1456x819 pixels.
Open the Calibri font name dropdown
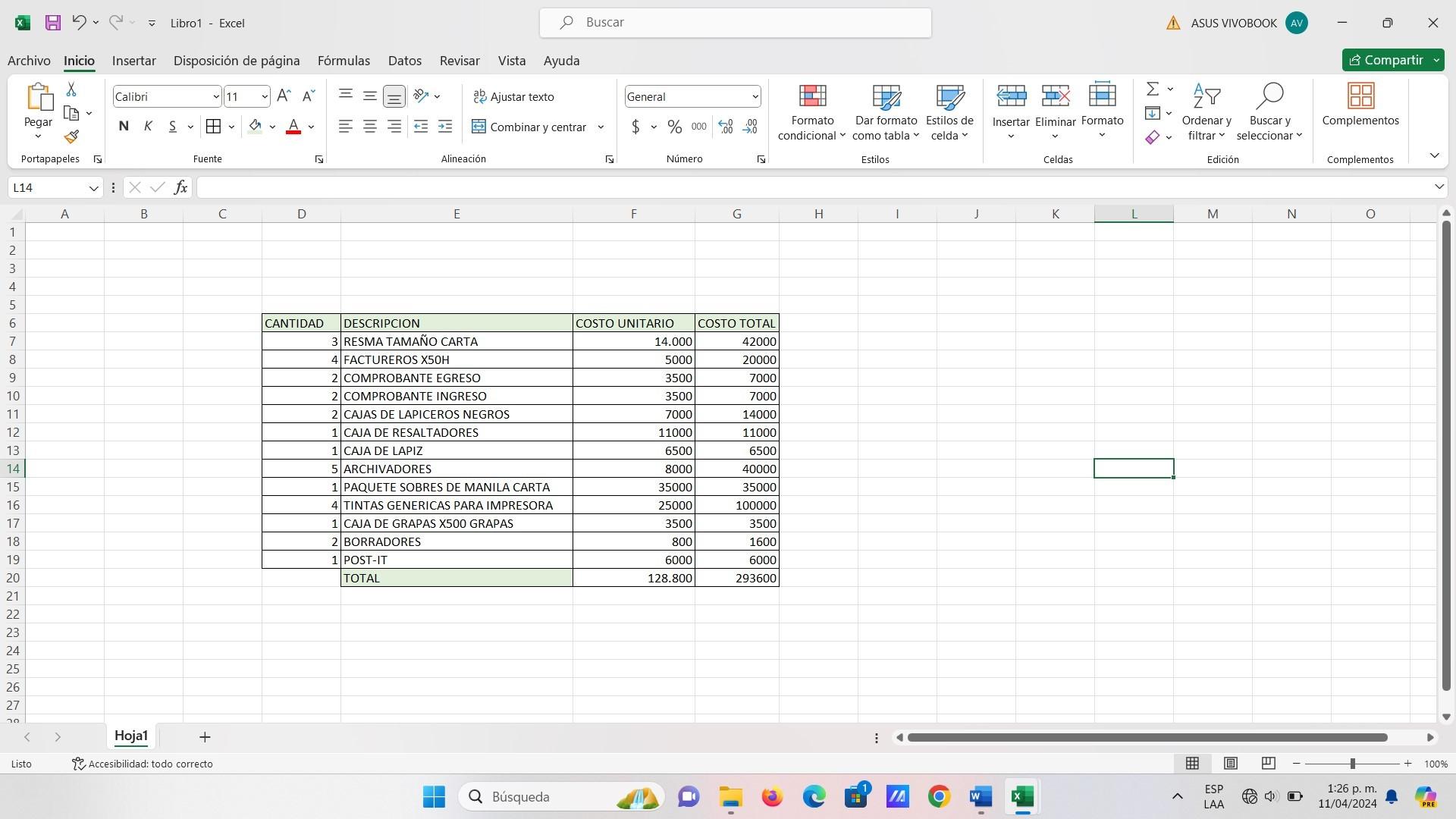(215, 96)
